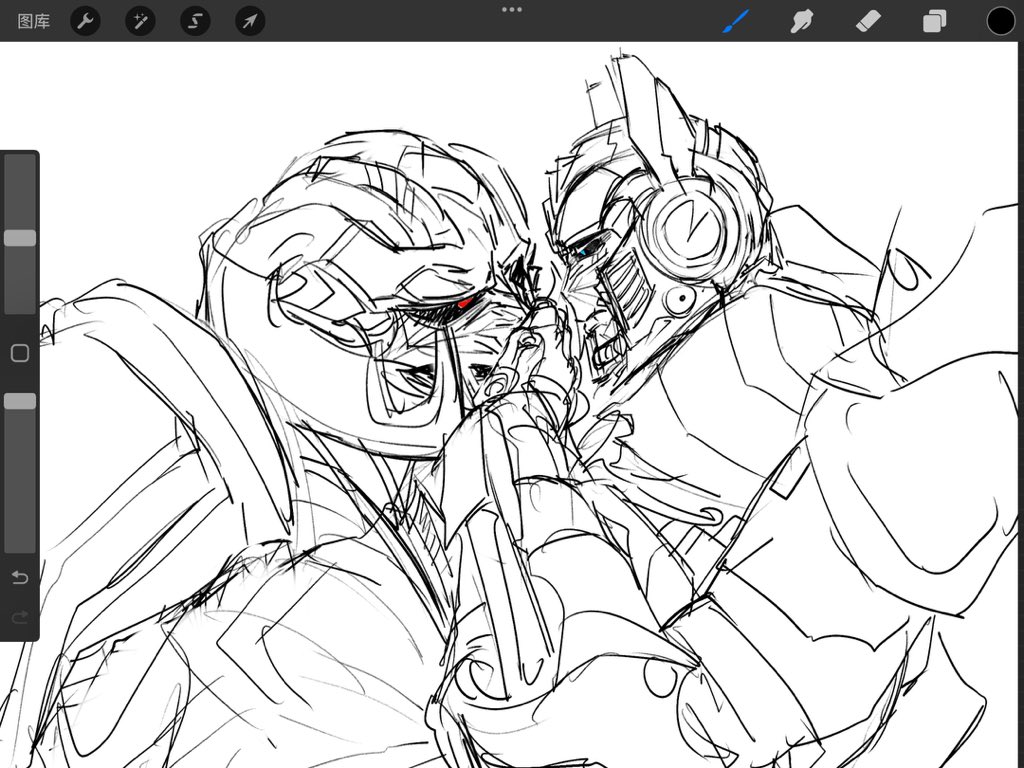Screen dimensions: 1024x768
Task: Activate the Transform arrow tool
Action: point(250,21)
